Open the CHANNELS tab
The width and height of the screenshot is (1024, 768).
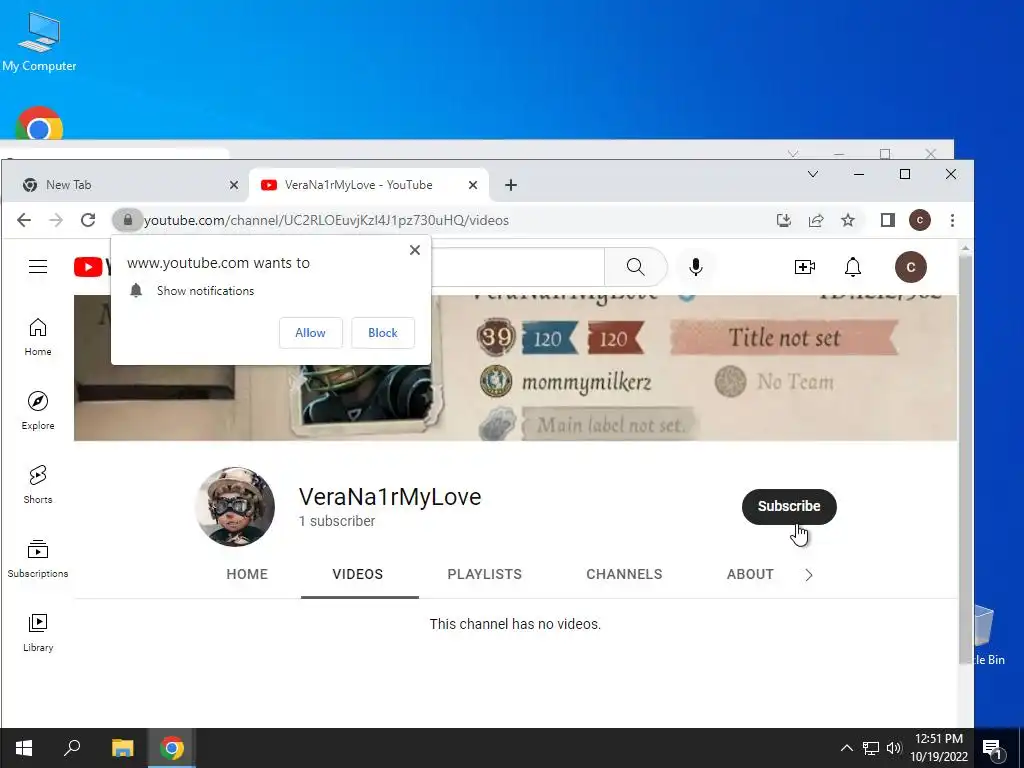[x=624, y=574]
